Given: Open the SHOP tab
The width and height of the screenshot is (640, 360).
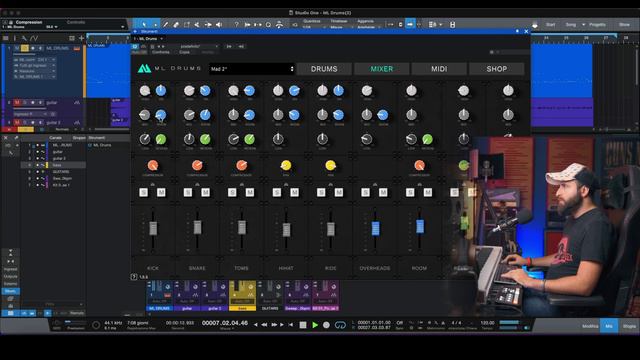Looking at the screenshot, I should point(496,69).
